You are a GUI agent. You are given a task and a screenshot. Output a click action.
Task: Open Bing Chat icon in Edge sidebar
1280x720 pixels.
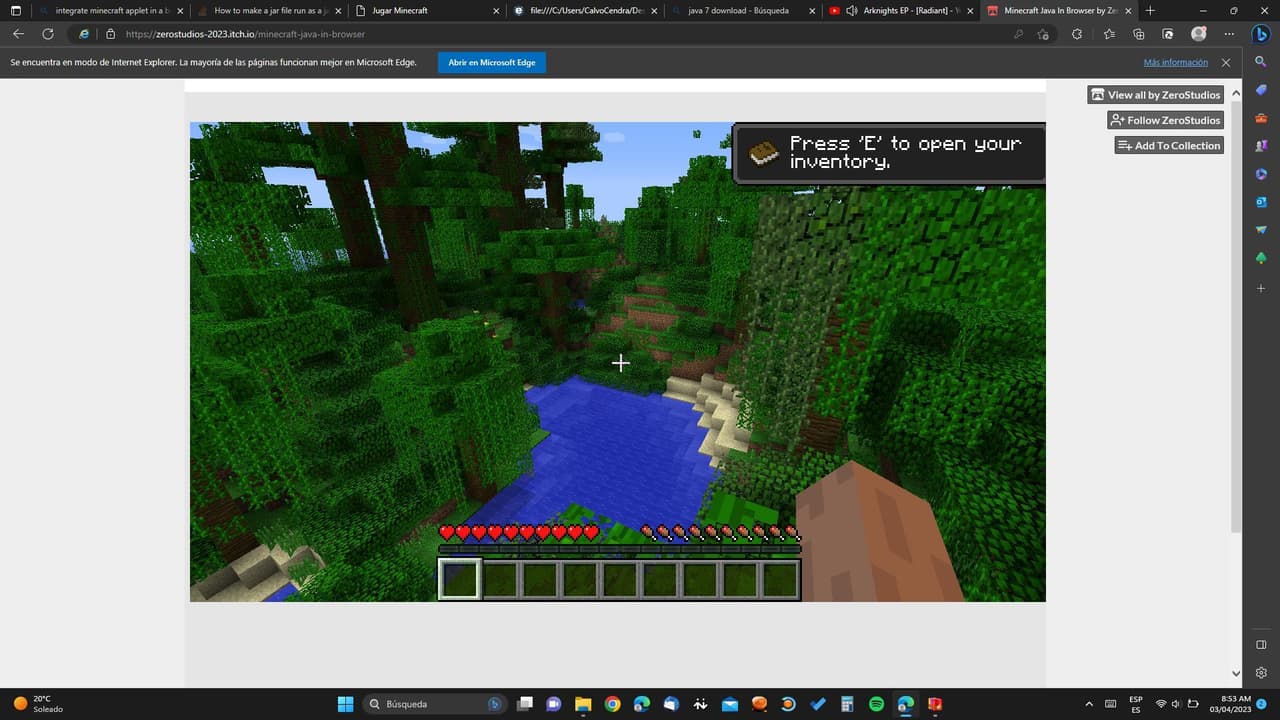(x=1261, y=33)
